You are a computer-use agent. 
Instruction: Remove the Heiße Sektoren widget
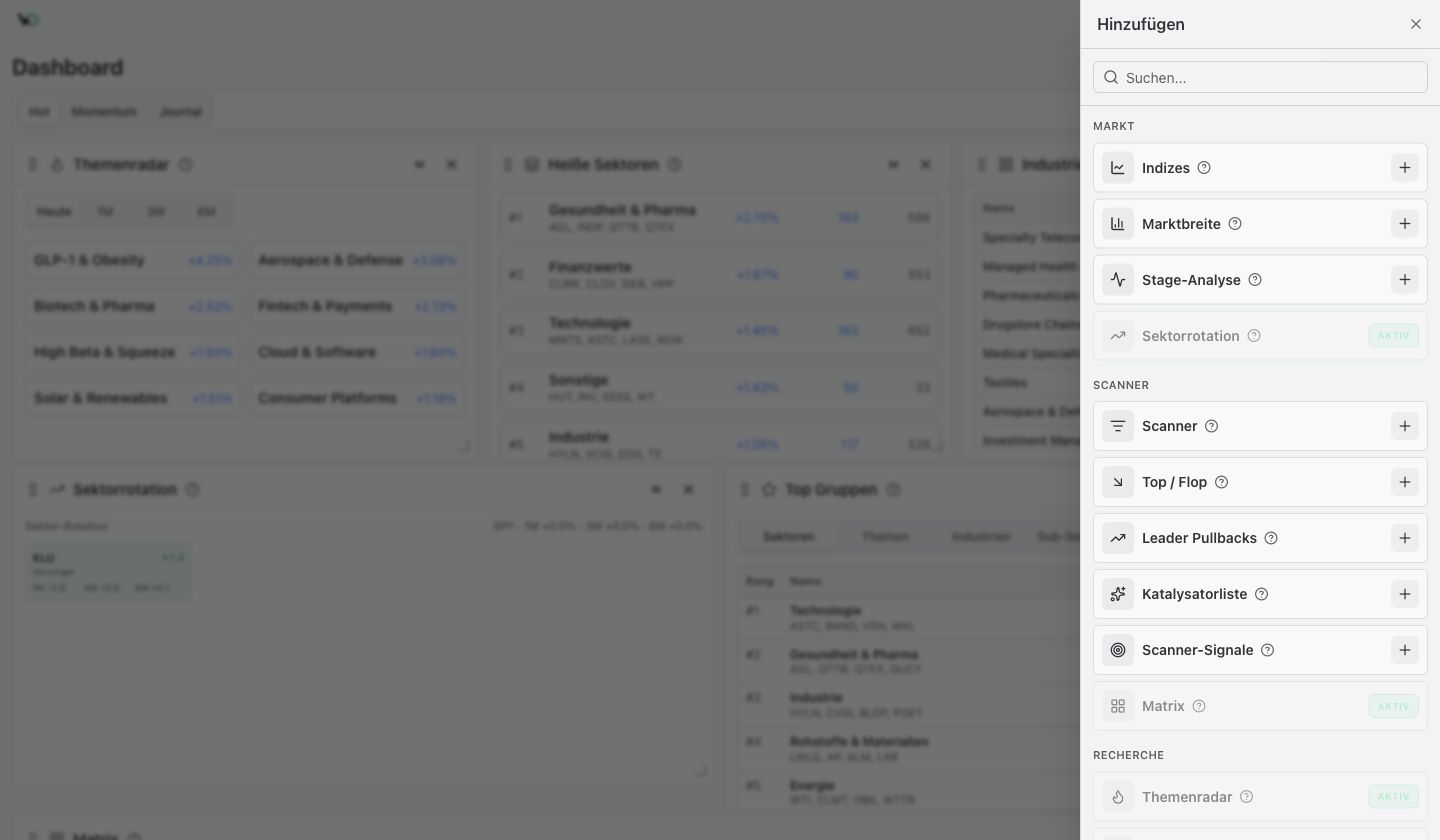(925, 164)
